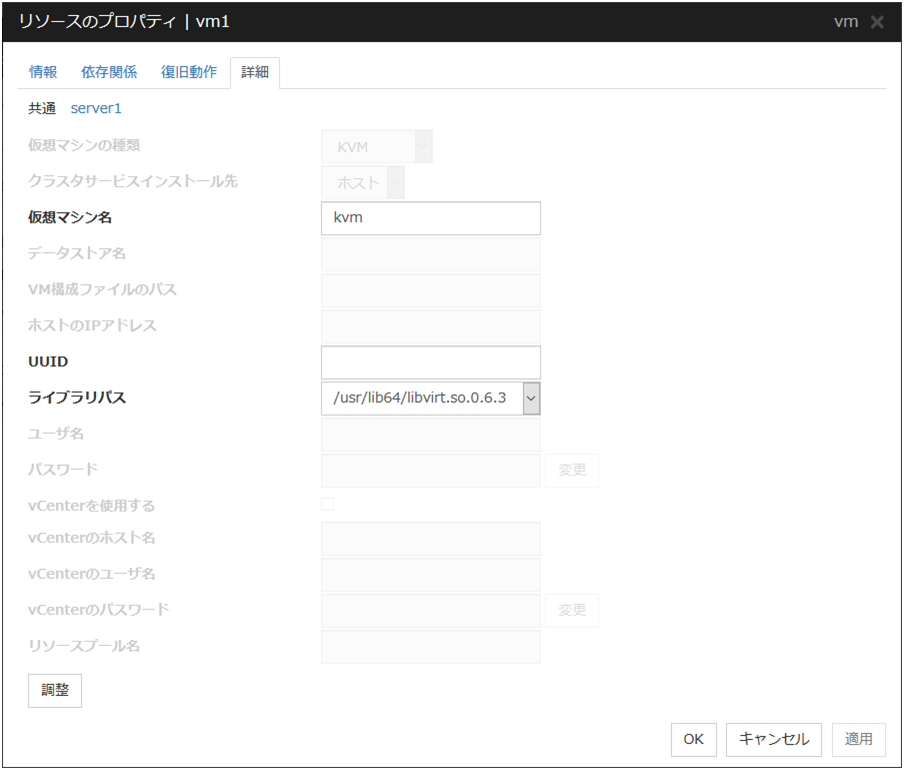Focus the UUID text field

[x=430, y=362]
